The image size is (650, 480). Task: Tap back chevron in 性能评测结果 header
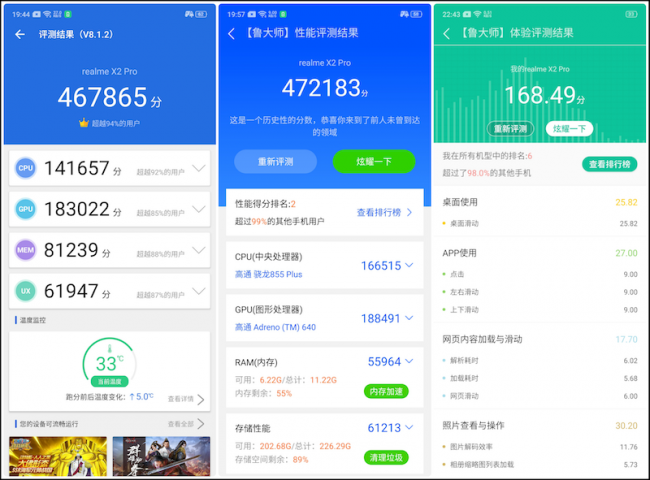pos(232,34)
